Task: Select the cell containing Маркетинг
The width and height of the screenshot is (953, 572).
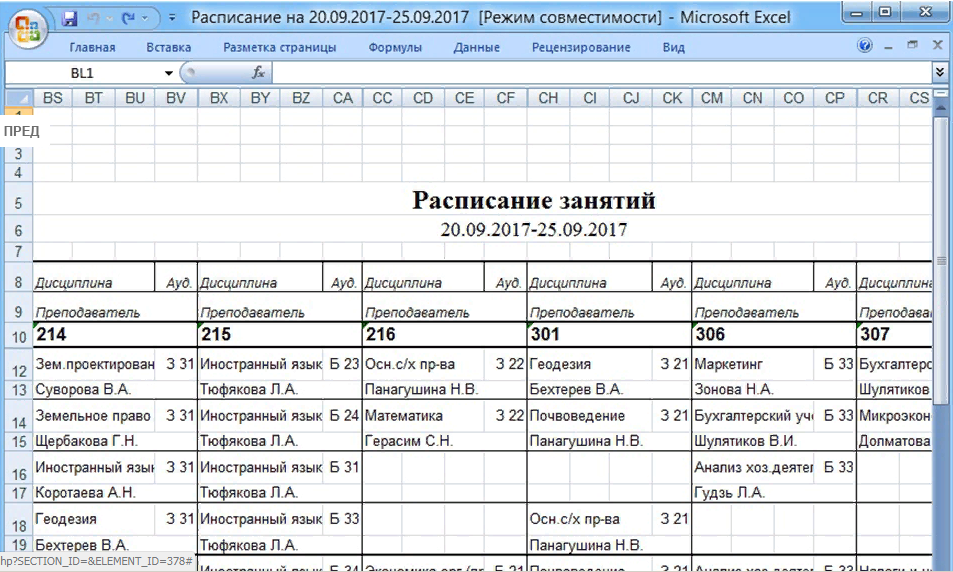Action: tap(752, 365)
